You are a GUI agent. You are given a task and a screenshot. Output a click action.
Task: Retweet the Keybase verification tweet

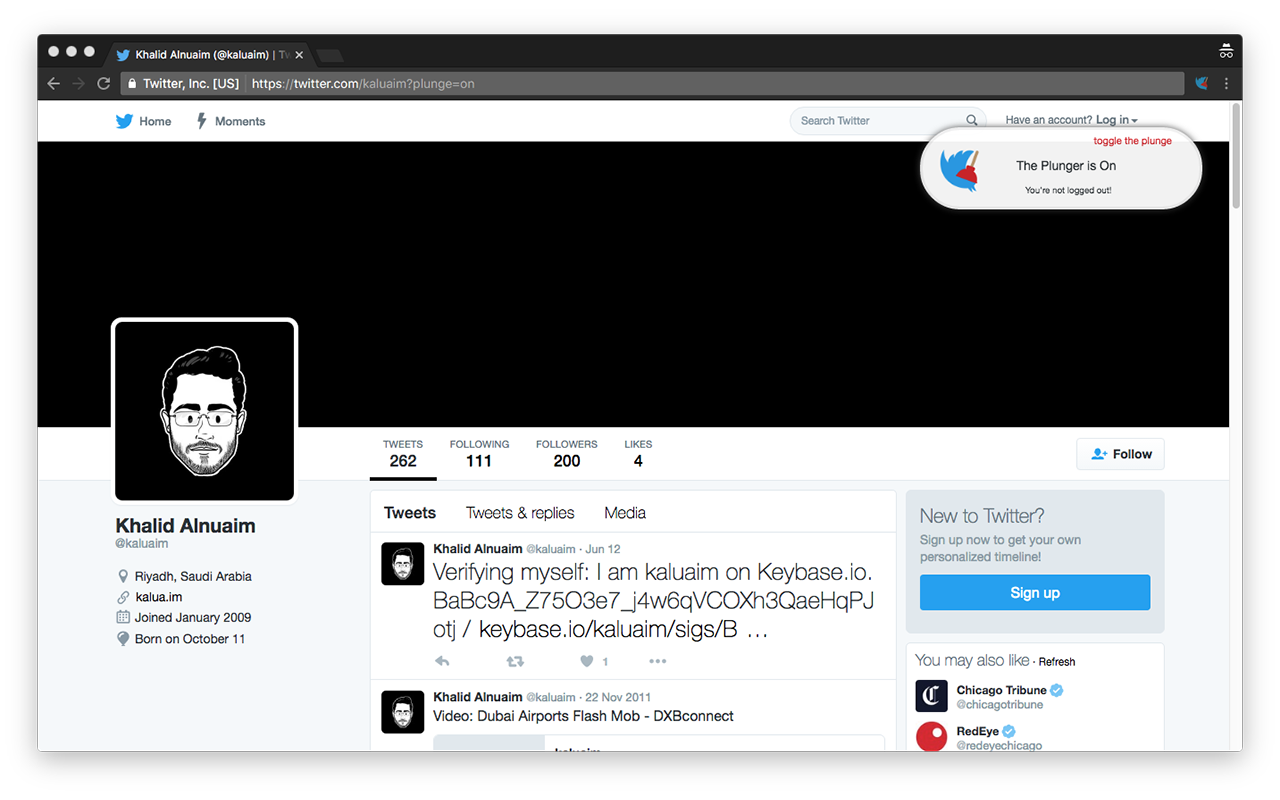515,661
